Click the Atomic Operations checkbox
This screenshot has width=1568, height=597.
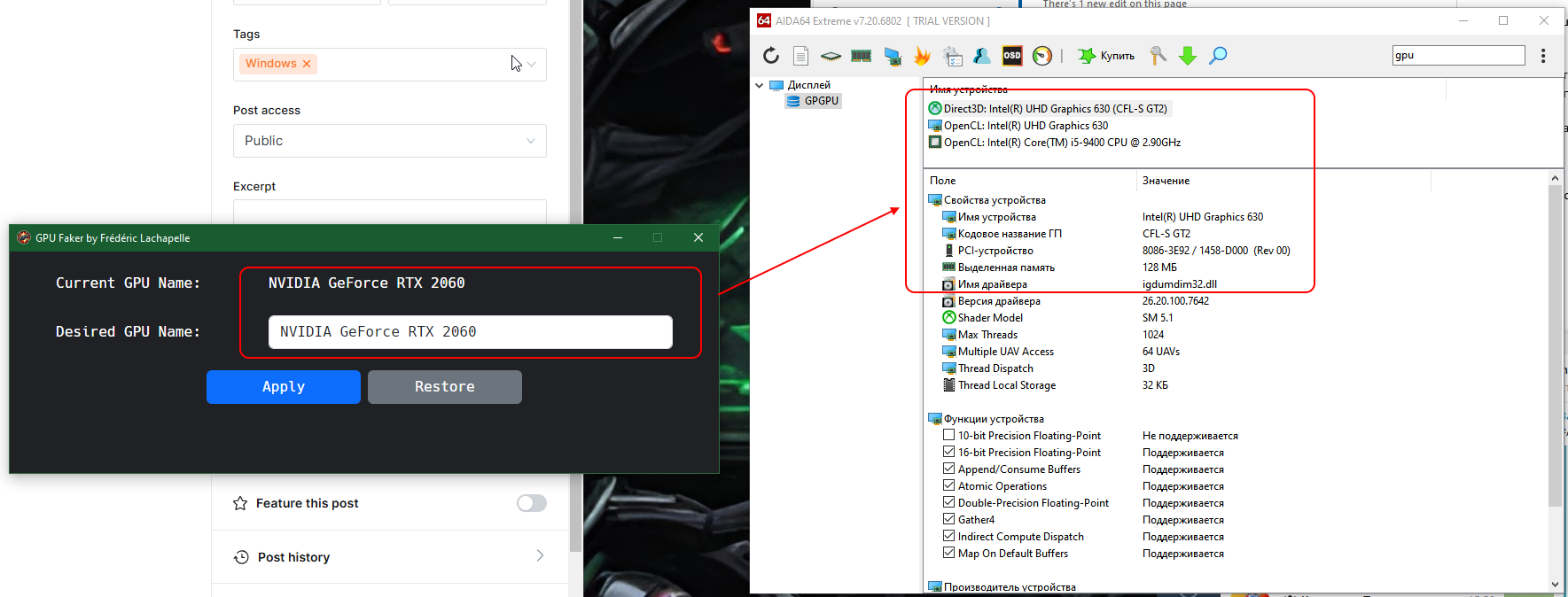948,485
